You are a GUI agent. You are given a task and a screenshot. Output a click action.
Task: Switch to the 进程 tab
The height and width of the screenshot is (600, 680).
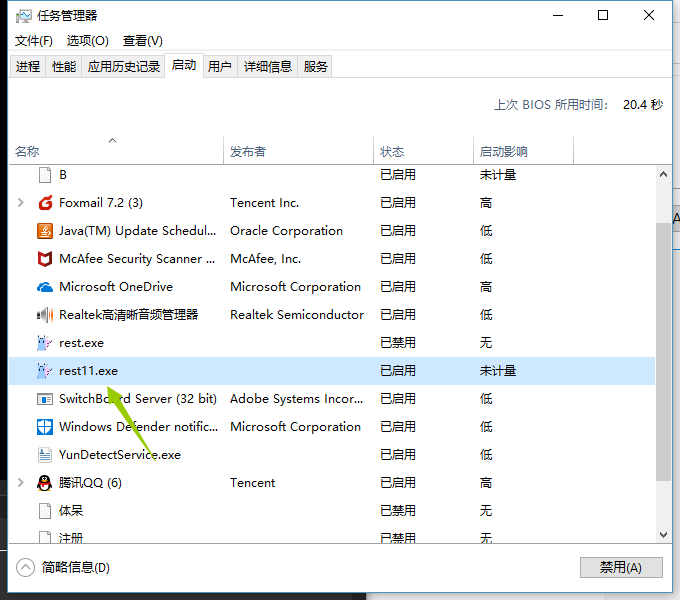coord(28,66)
